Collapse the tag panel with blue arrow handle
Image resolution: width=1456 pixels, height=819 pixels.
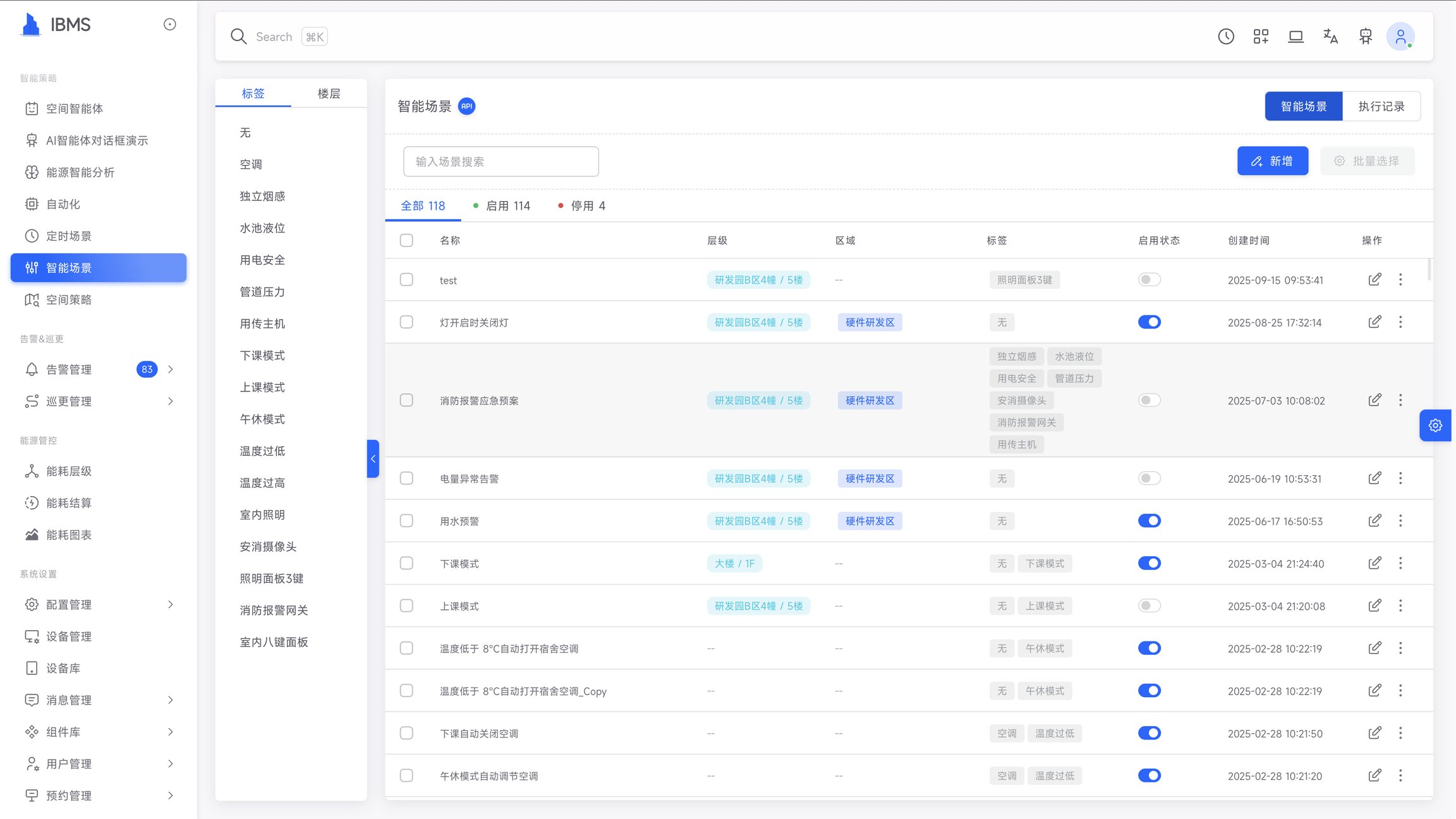[373, 459]
